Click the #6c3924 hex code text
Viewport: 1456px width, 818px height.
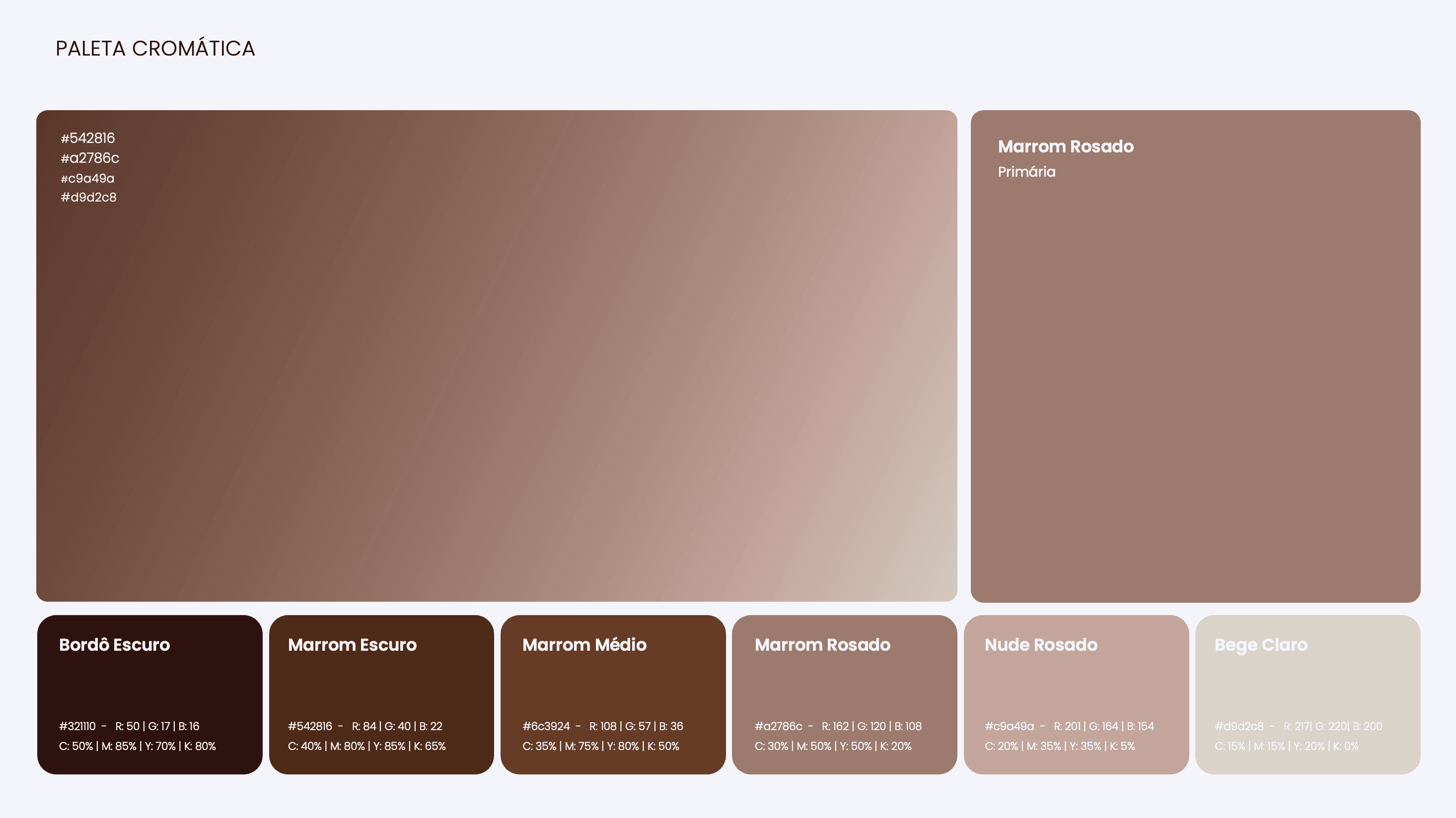click(x=546, y=727)
